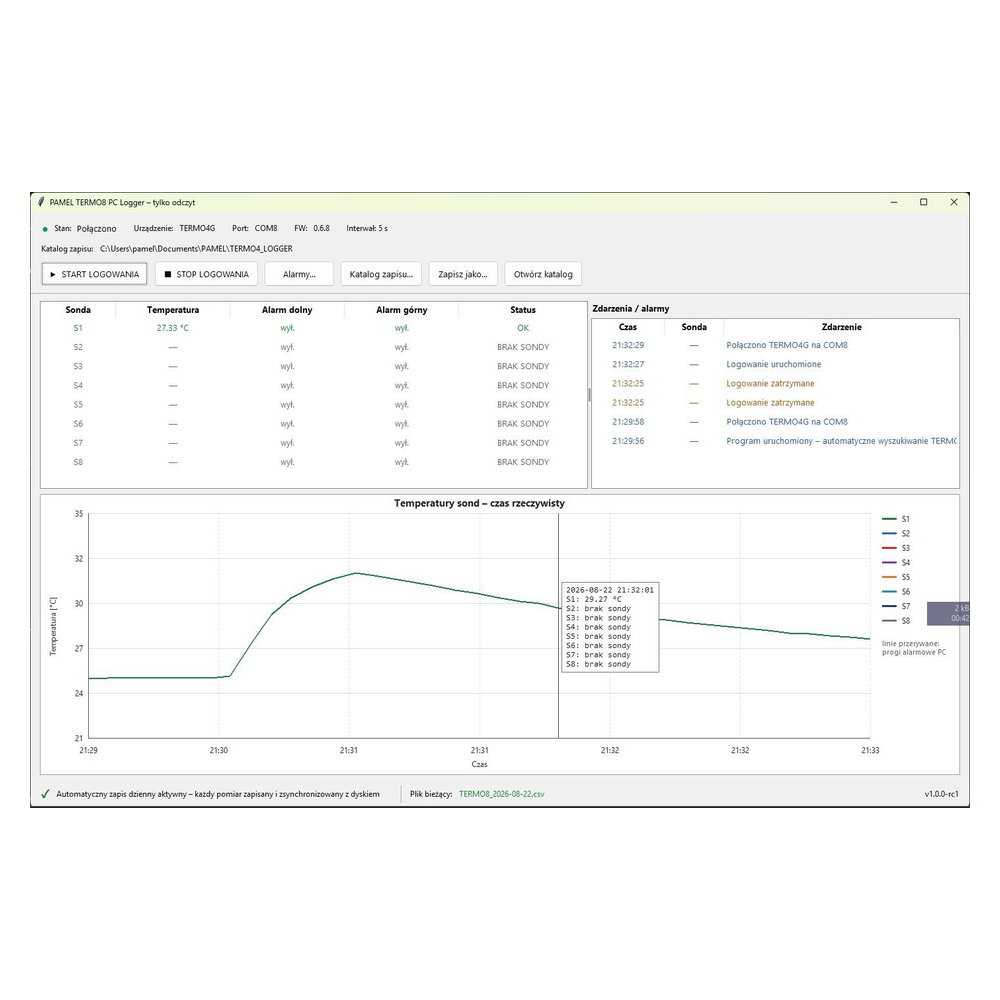1000x1000 pixels.
Task: Click the 21:30 tick on time axis
Action: point(219,751)
